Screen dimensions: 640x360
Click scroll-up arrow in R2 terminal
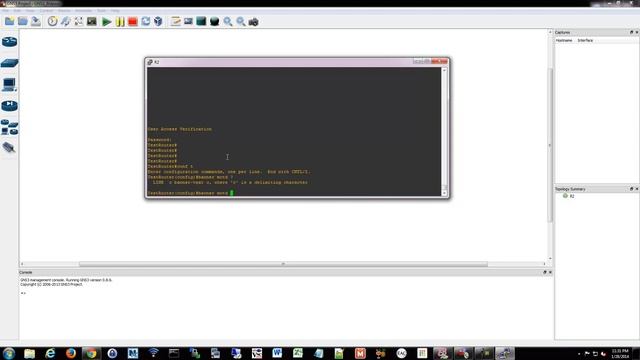click(x=444, y=71)
